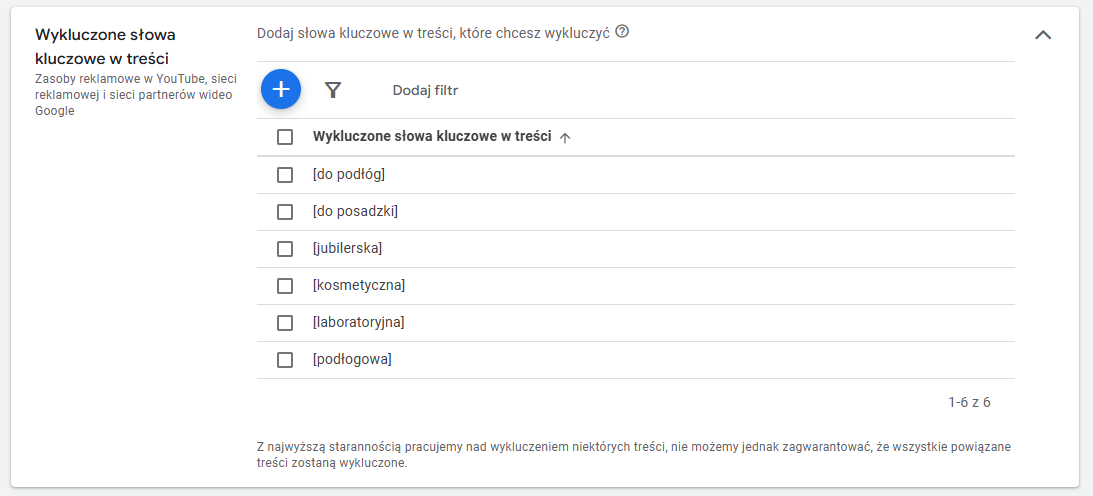1093x496 pixels.
Task: Toggle the select-all header checkbox
Action: pos(285,137)
